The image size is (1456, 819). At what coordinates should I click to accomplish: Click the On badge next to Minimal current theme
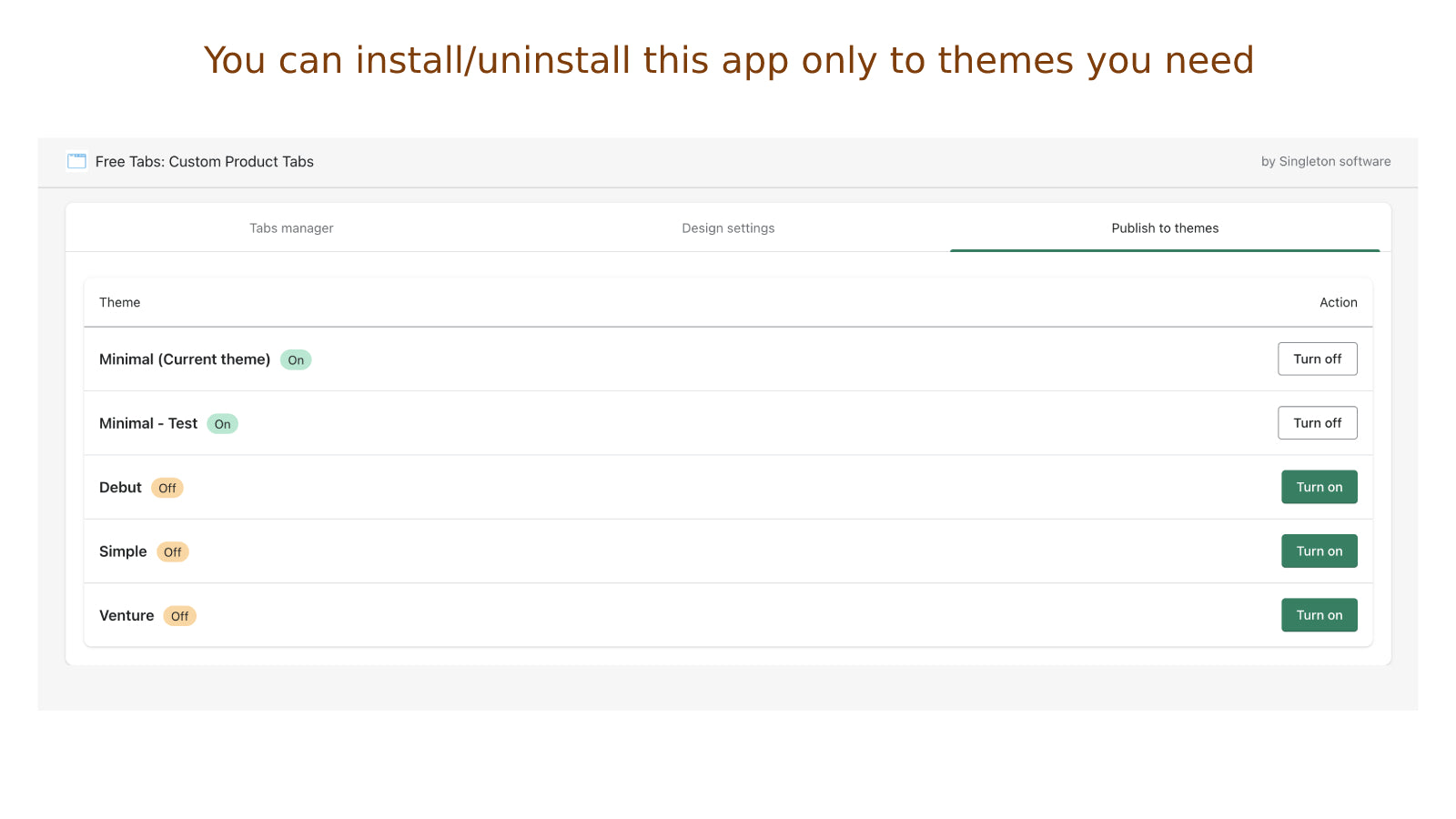[295, 359]
